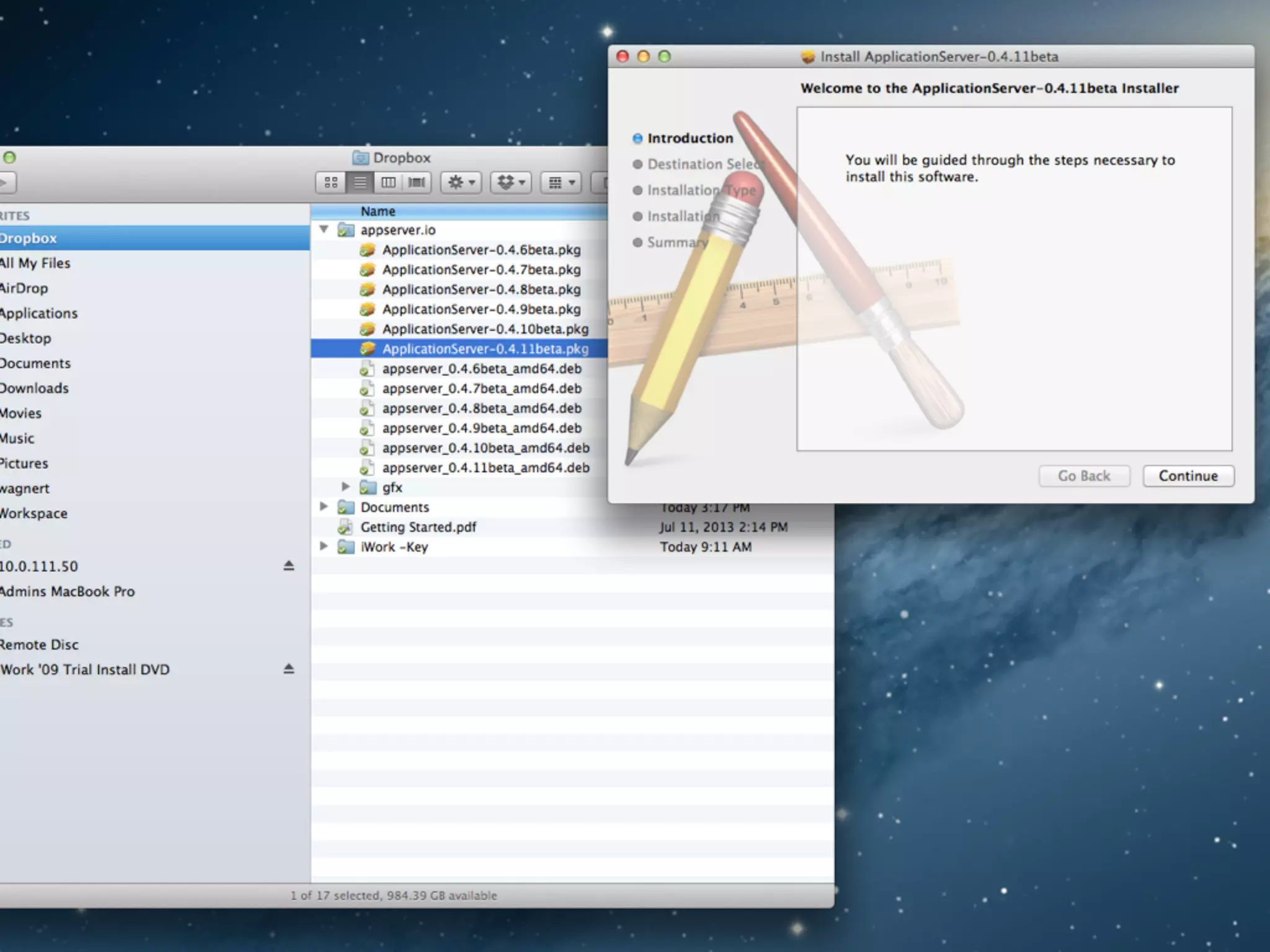Click the ApplicationServer-0.4.9beta.pkg package icon
This screenshot has height=952, width=1270.
(368, 309)
